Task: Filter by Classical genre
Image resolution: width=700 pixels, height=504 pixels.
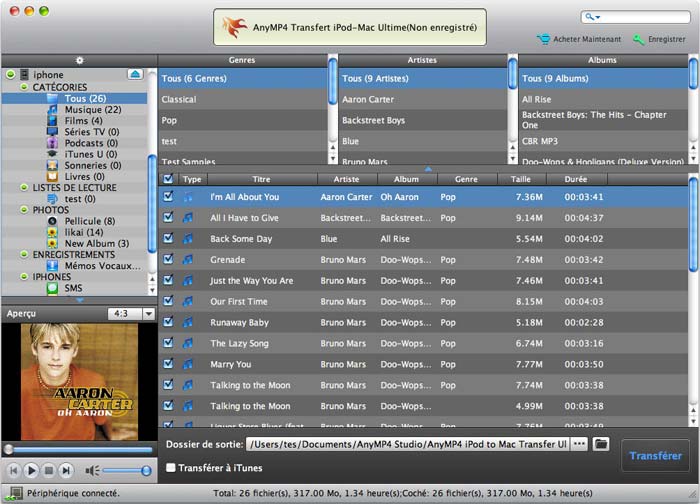Action: click(x=243, y=99)
